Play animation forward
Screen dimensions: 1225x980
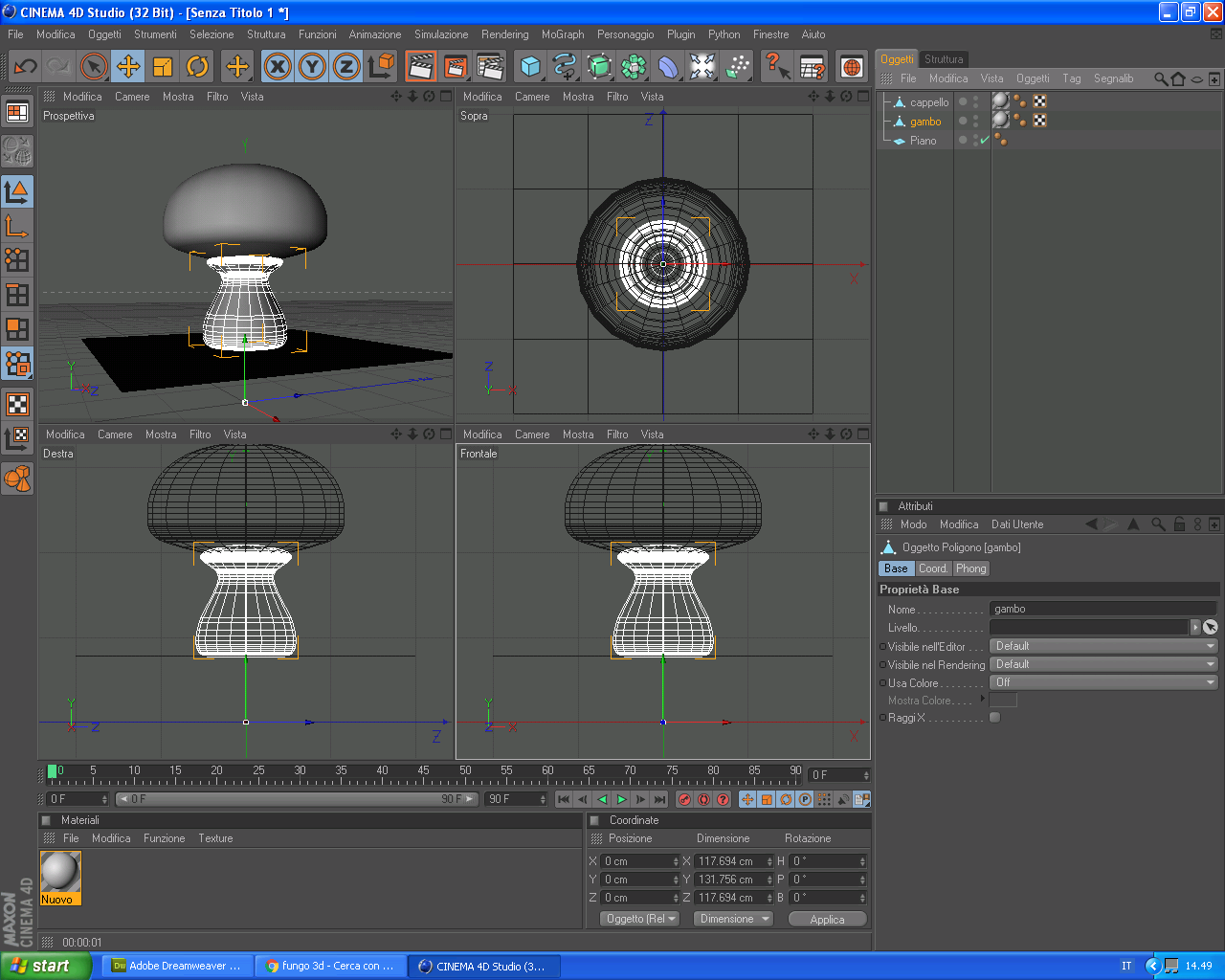click(621, 799)
